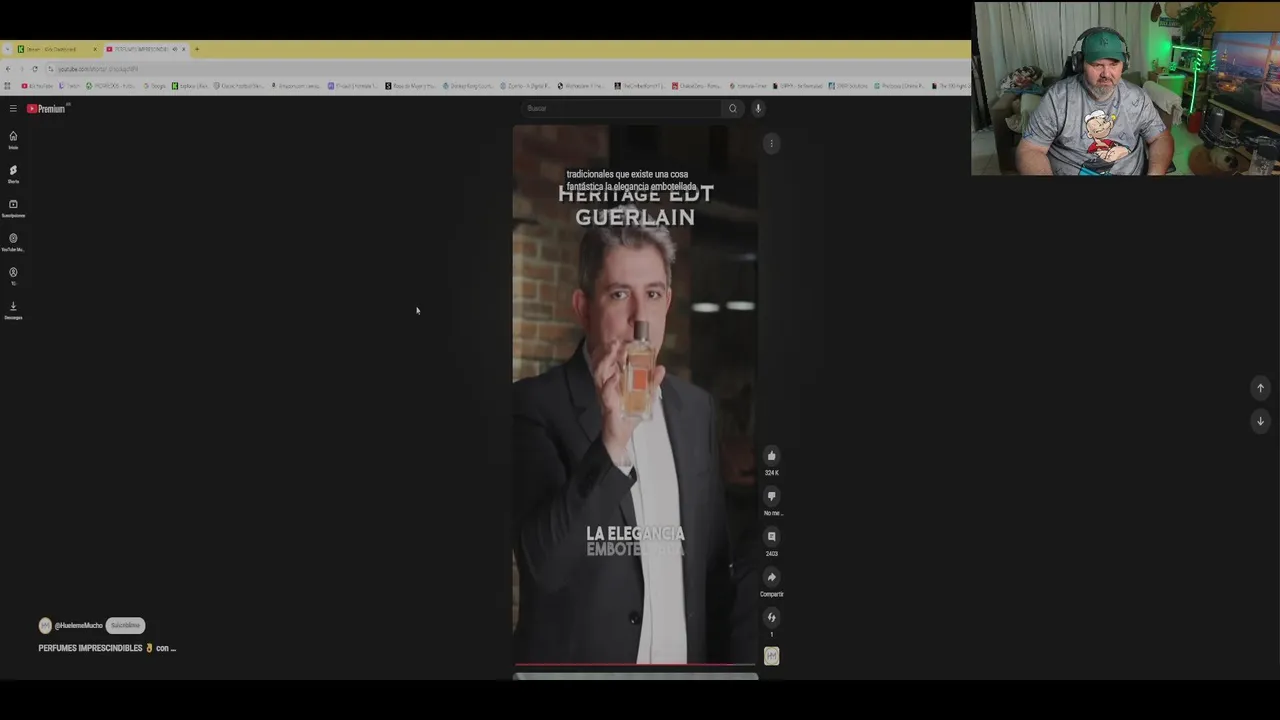Open the Donkey Kong Country bookmark

(x=467, y=86)
